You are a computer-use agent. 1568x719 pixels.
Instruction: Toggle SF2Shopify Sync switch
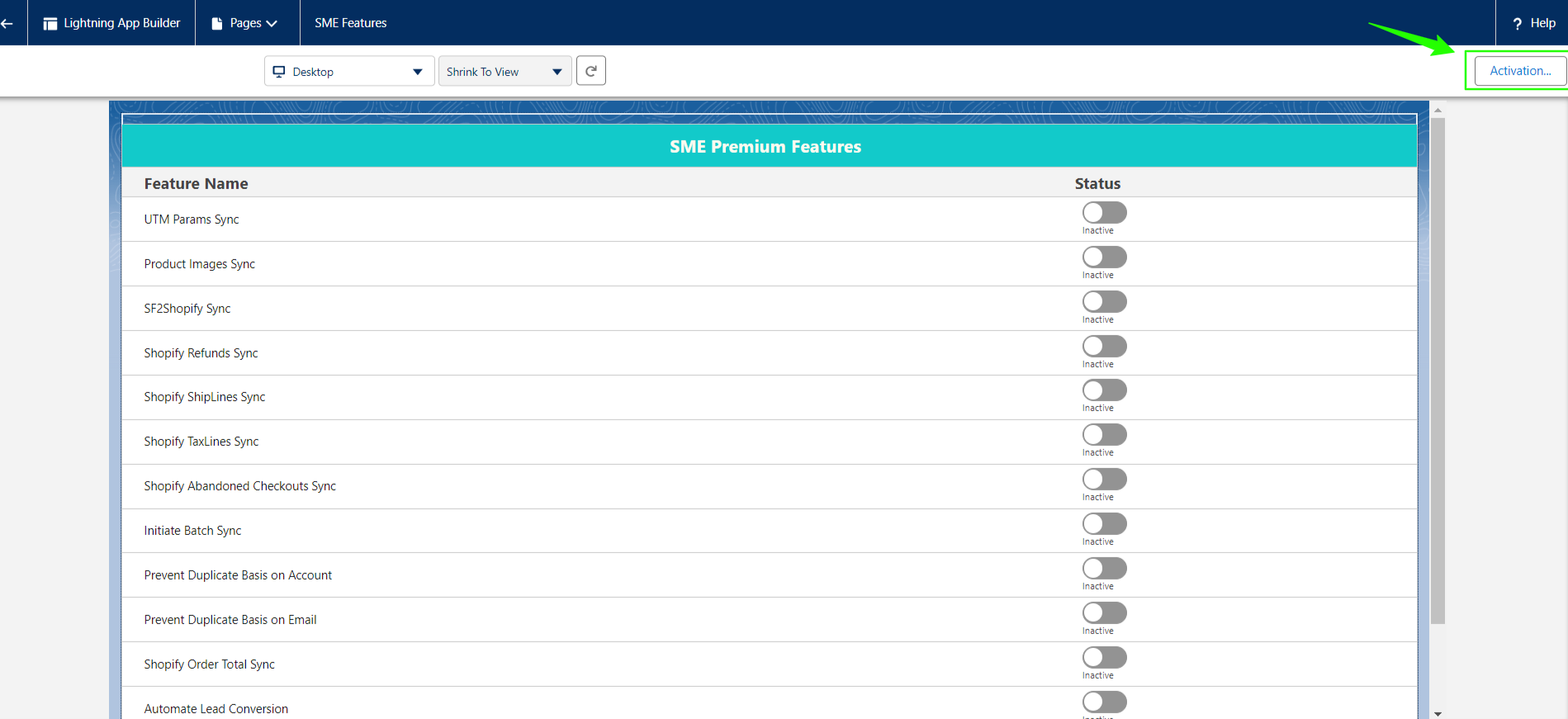tap(1104, 302)
